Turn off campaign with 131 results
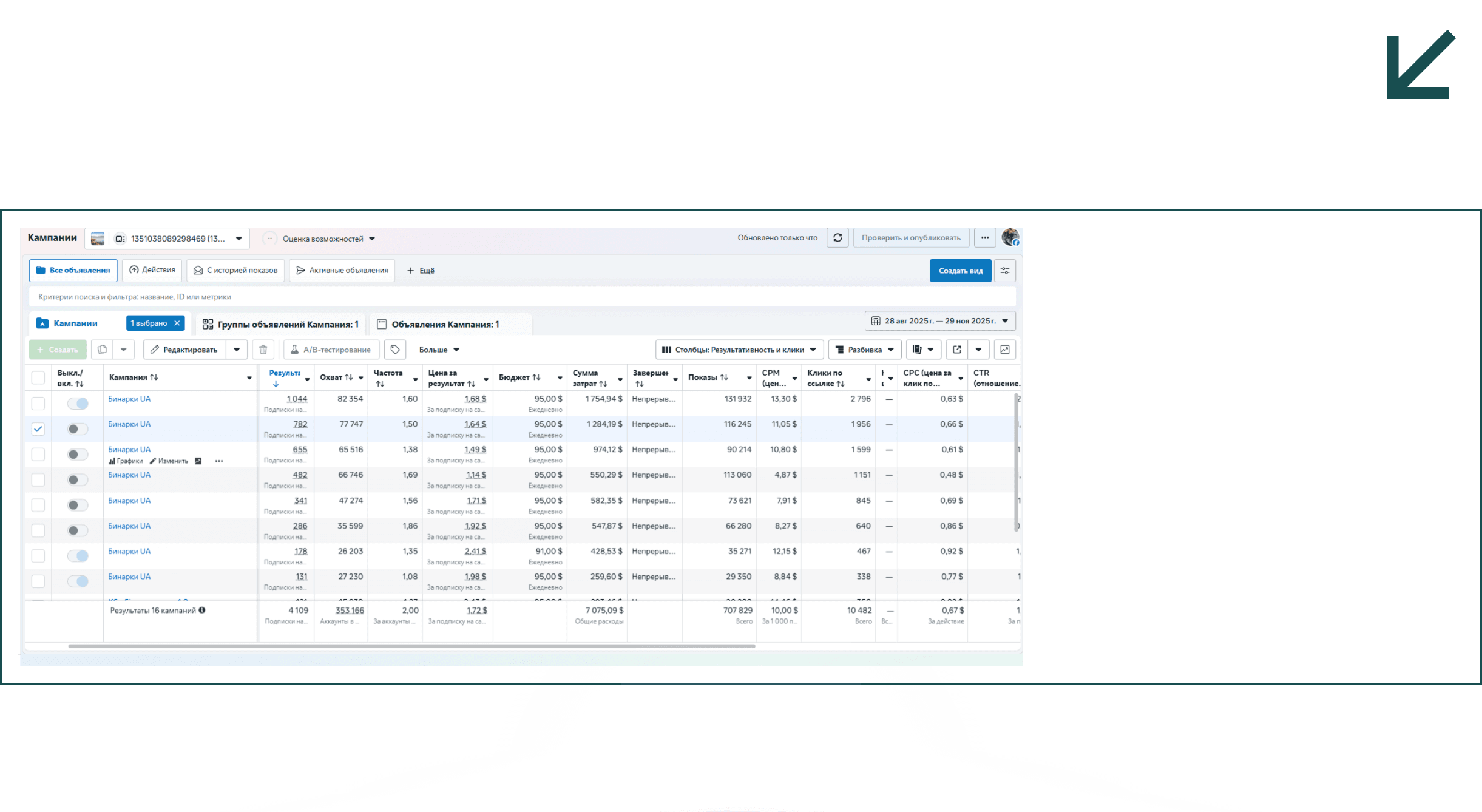Image resolution: width=1482 pixels, height=812 pixels. coord(78,581)
